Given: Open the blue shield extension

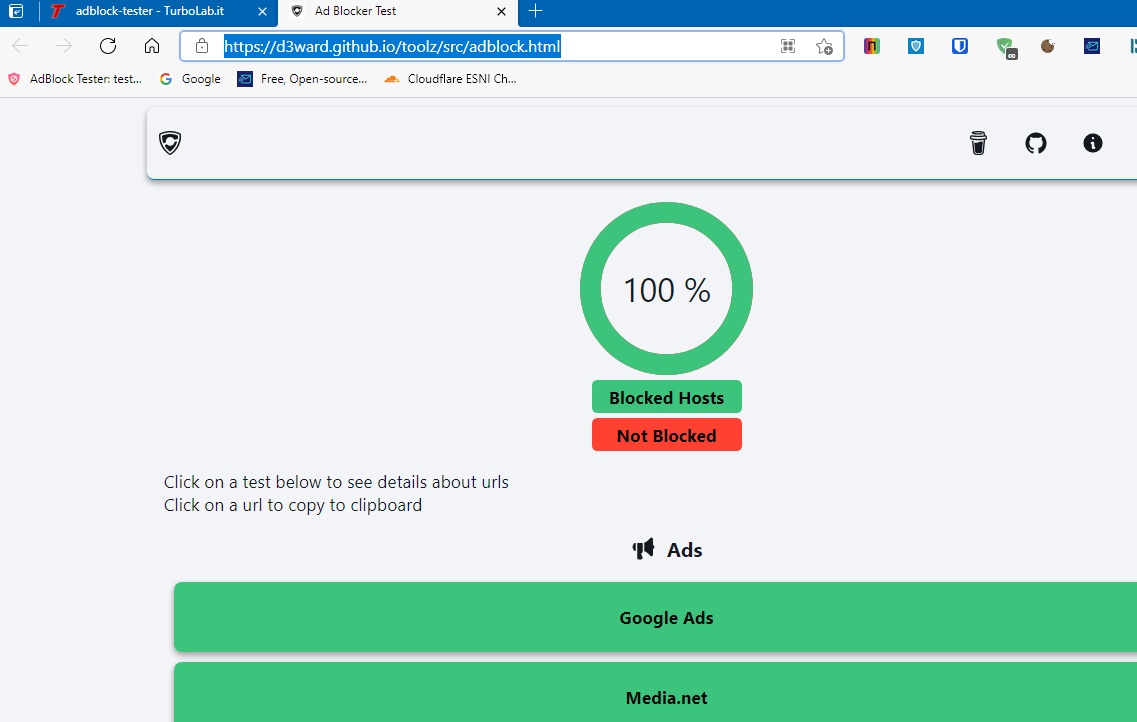Looking at the screenshot, I should coord(916,46).
